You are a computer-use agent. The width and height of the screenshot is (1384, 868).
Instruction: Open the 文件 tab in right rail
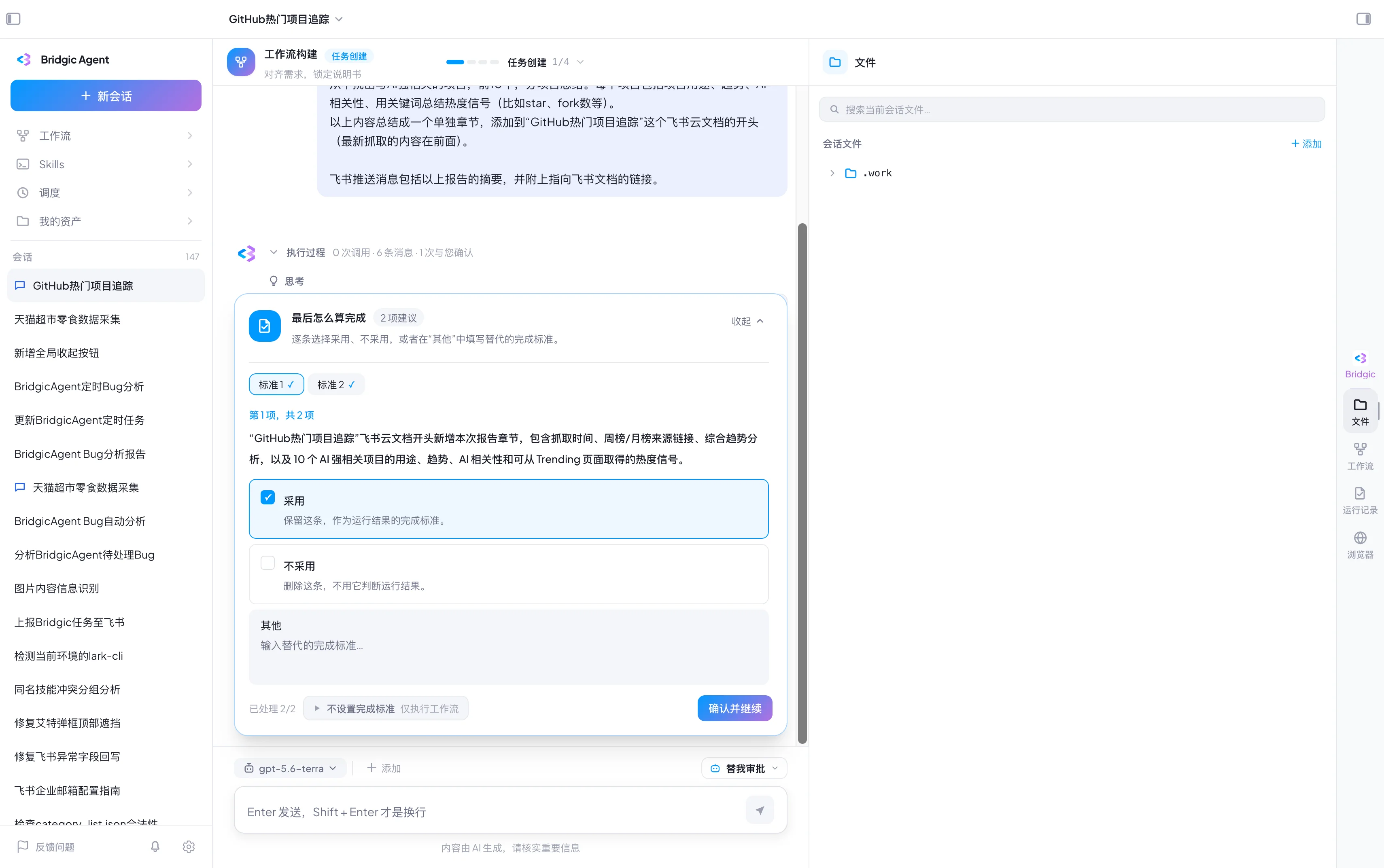1360,412
